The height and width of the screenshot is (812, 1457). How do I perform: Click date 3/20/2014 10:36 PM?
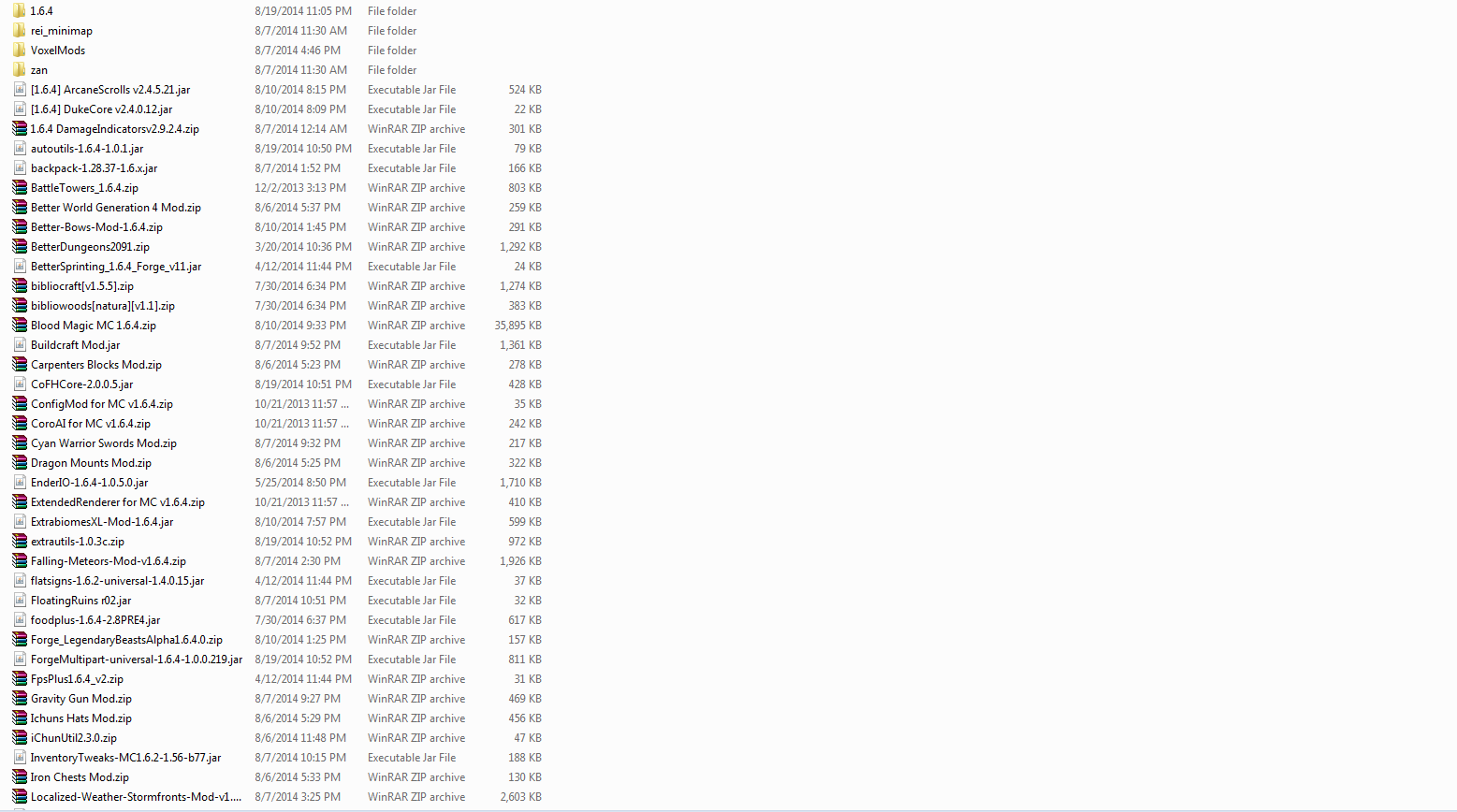click(303, 247)
